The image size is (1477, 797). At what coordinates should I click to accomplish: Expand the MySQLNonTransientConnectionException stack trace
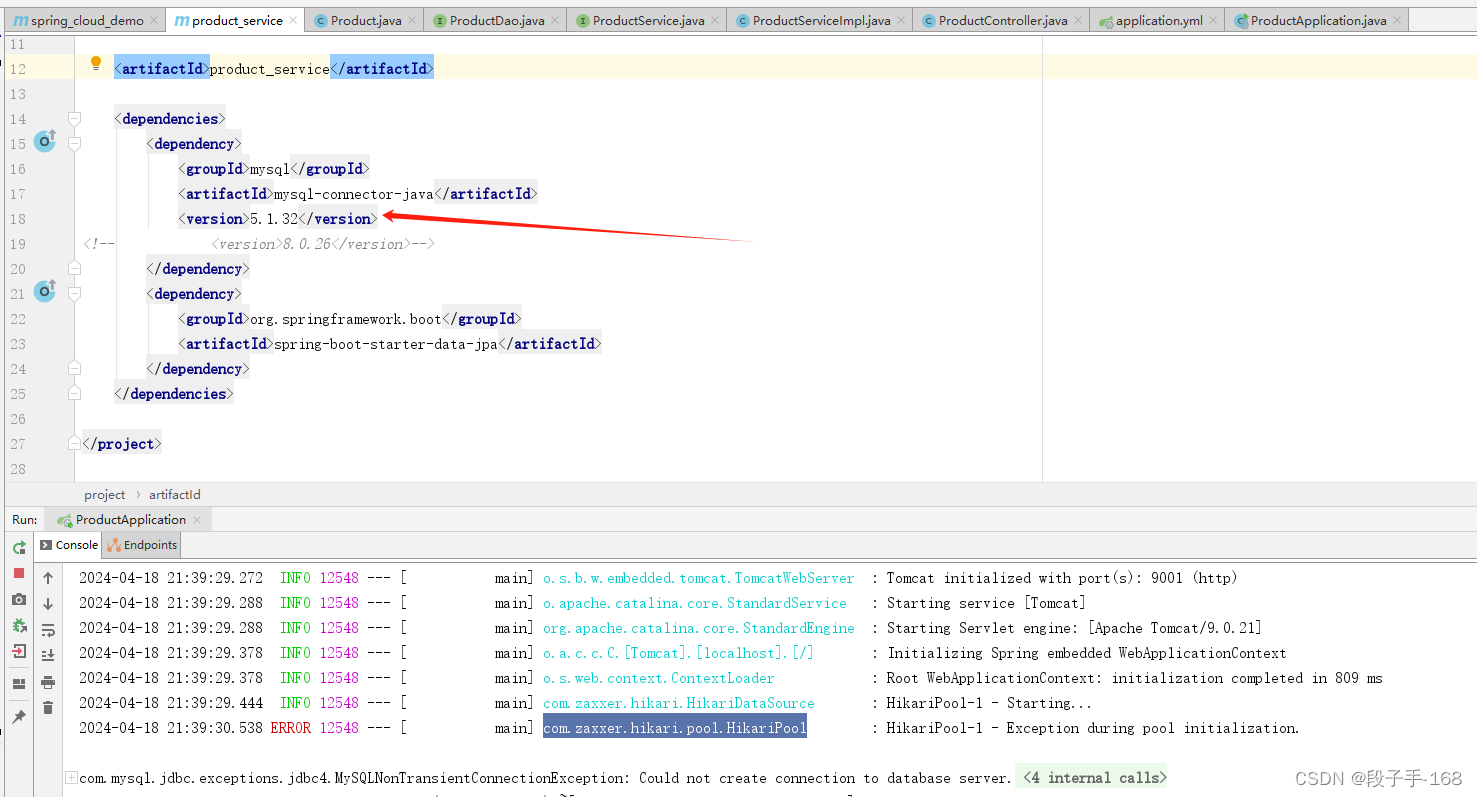[x=71, y=777]
